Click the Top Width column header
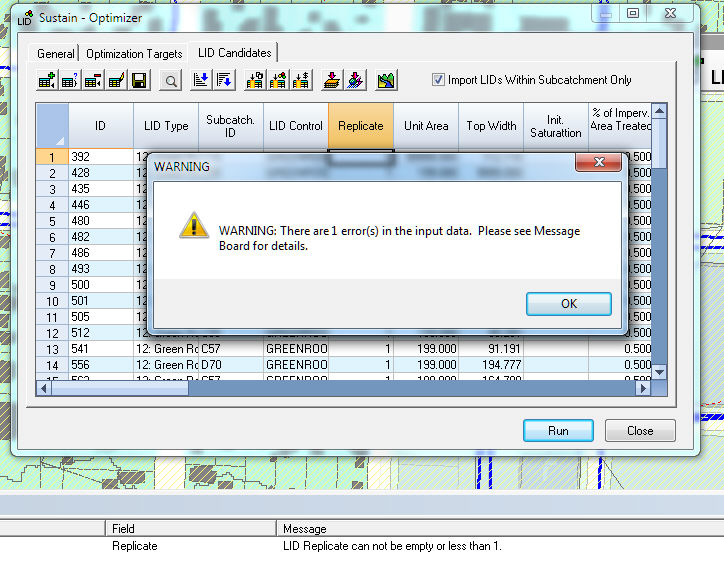This screenshot has width=724, height=561. point(491,126)
